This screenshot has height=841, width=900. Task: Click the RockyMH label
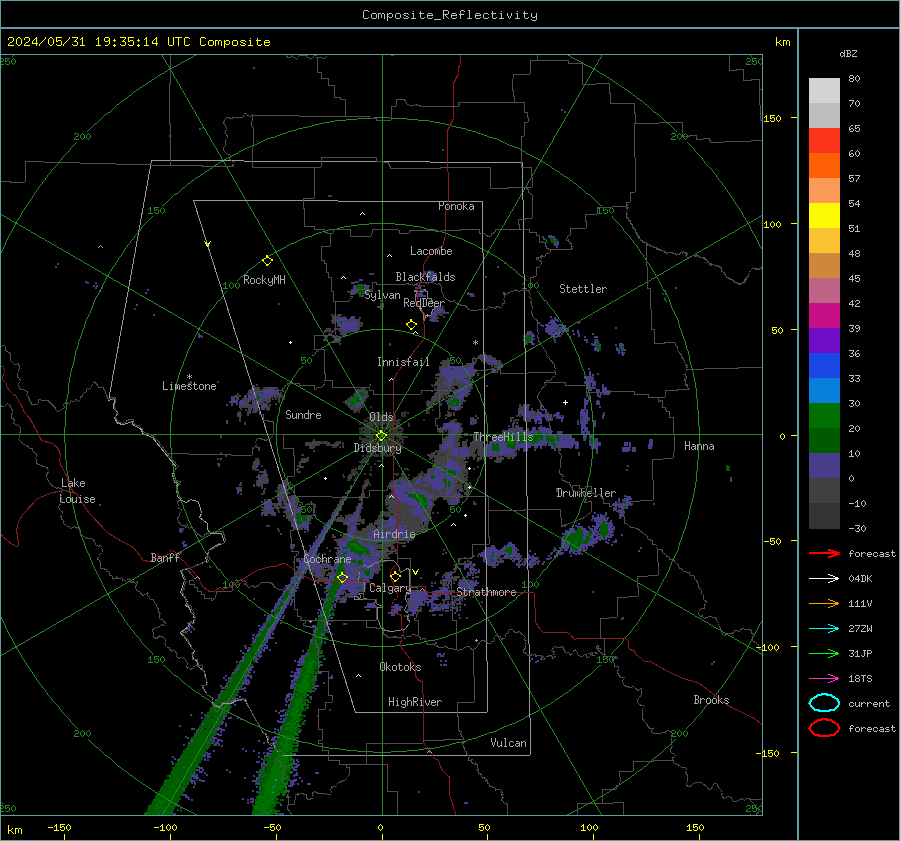click(x=264, y=280)
